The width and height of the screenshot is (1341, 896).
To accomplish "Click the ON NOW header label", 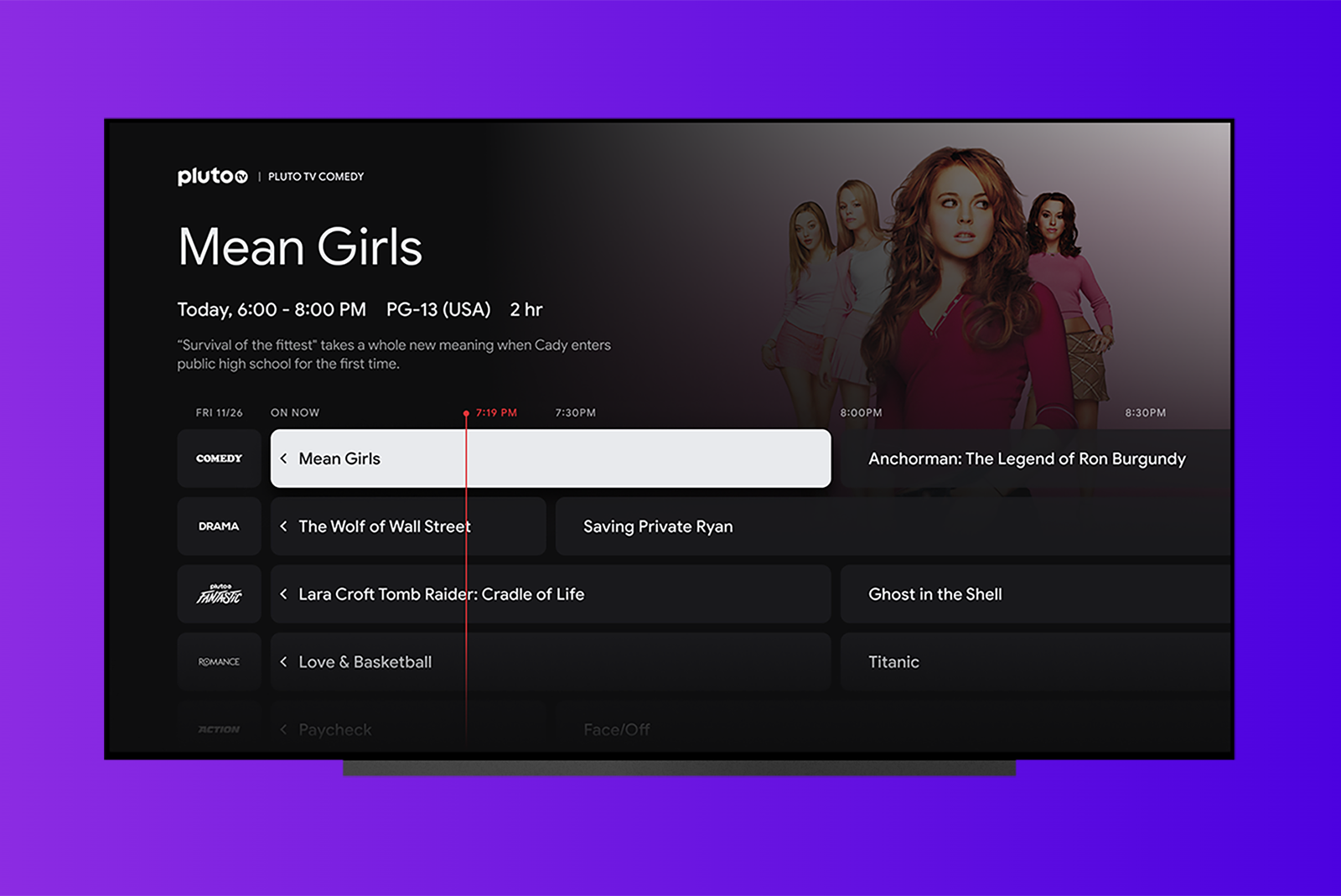I will (295, 412).
